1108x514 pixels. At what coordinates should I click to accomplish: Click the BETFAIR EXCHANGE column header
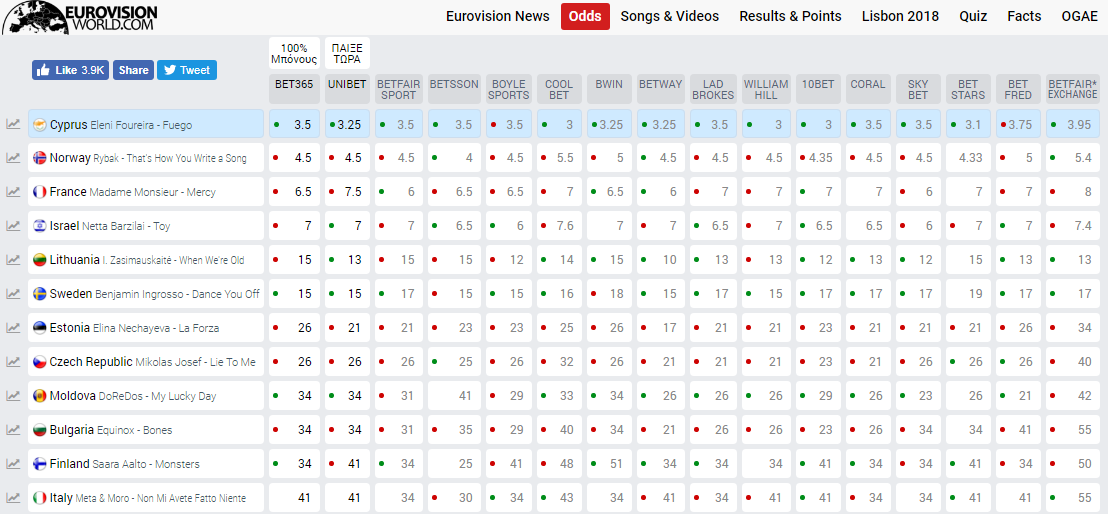[x=1073, y=89]
